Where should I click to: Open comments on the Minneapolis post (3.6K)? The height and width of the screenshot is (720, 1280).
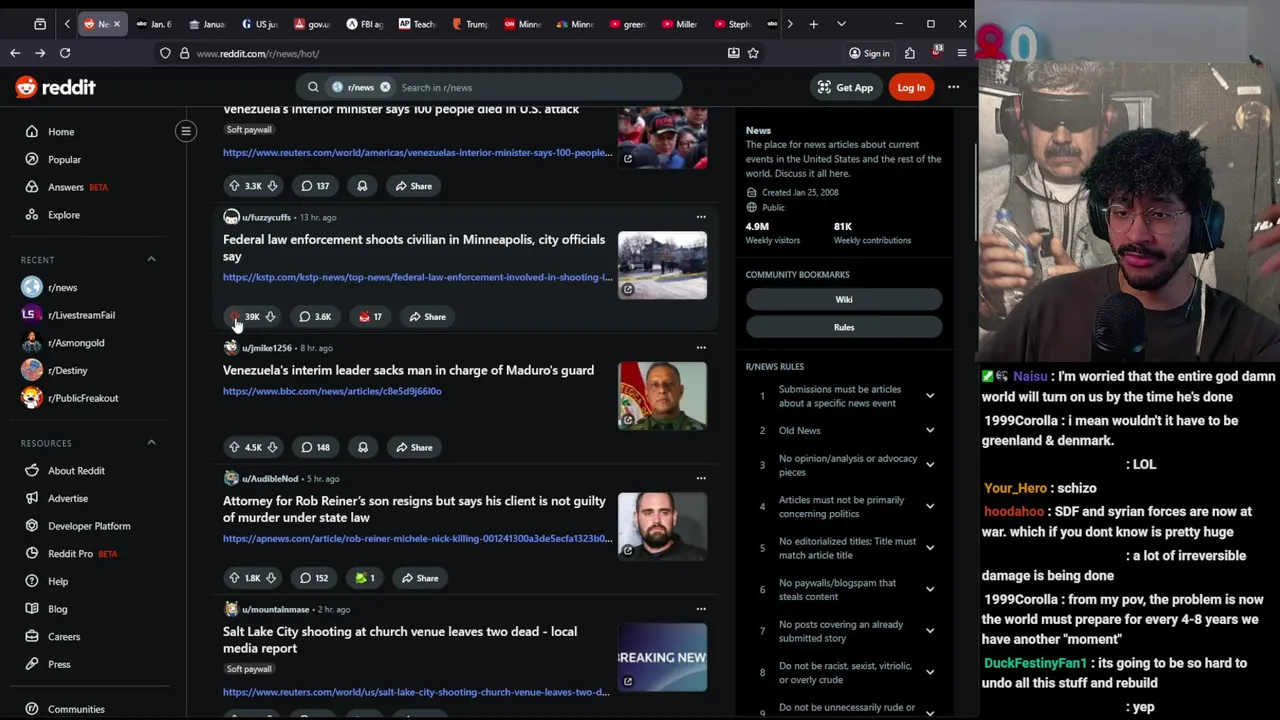[315, 317]
